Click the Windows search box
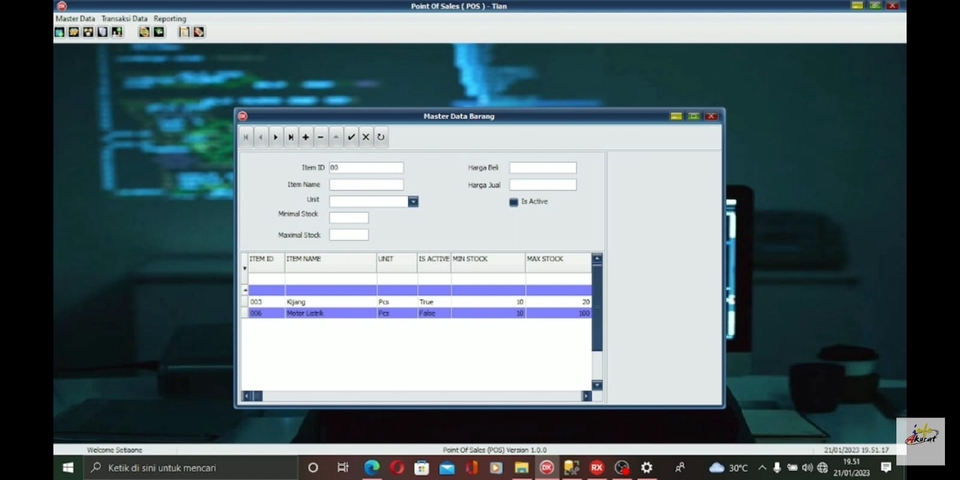 pyautogui.click(x=192, y=468)
